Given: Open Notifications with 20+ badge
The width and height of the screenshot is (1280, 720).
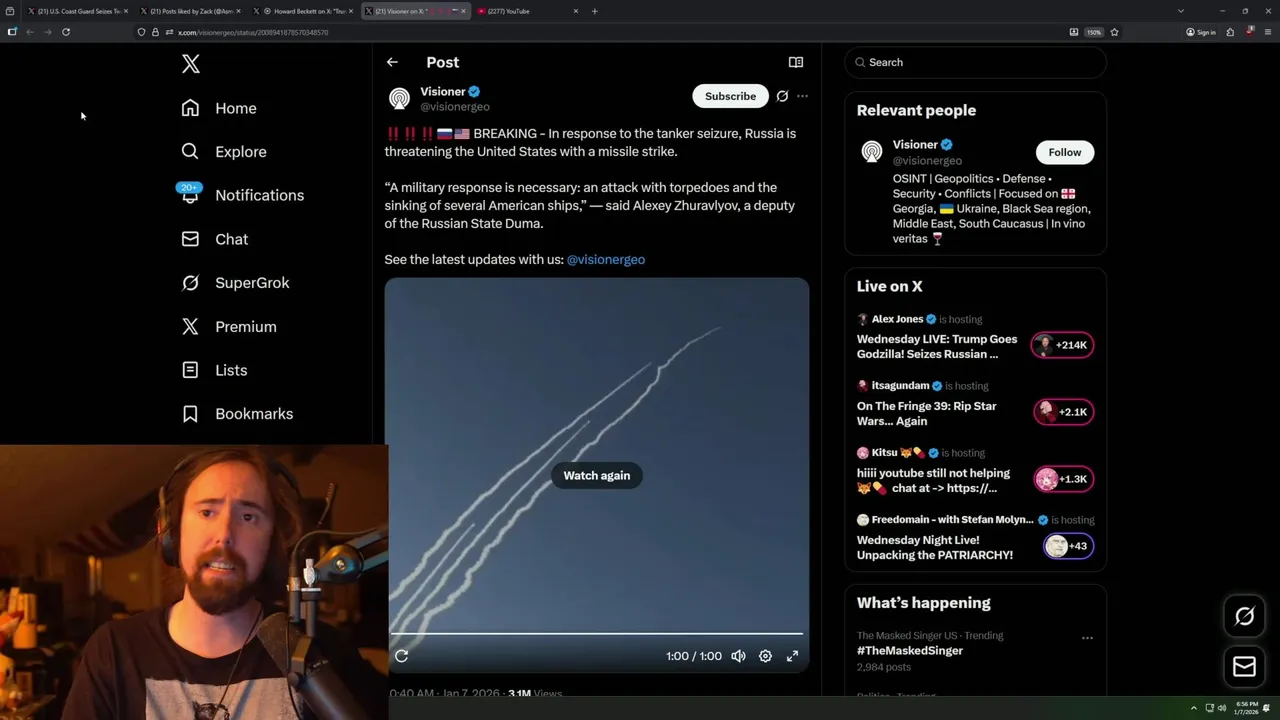Looking at the screenshot, I should [242, 195].
